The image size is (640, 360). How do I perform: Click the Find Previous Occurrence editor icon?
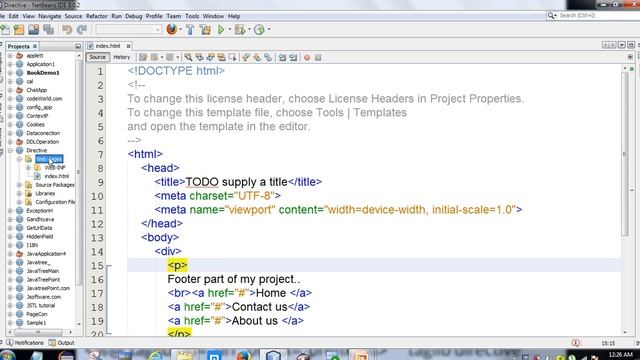click(199, 57)
